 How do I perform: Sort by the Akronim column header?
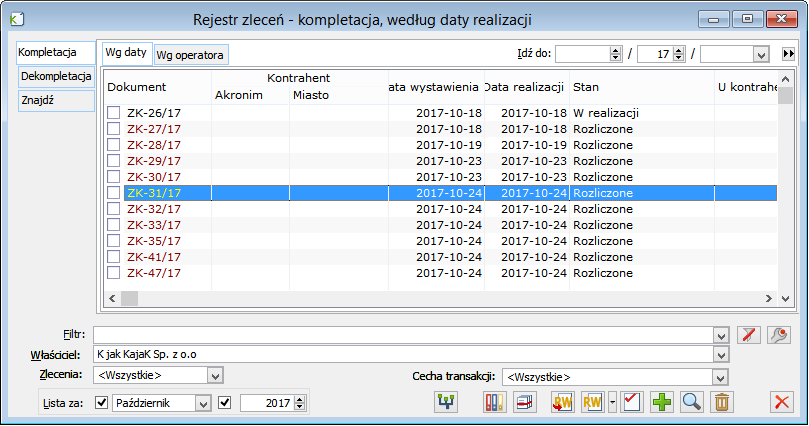coord(250,95)
